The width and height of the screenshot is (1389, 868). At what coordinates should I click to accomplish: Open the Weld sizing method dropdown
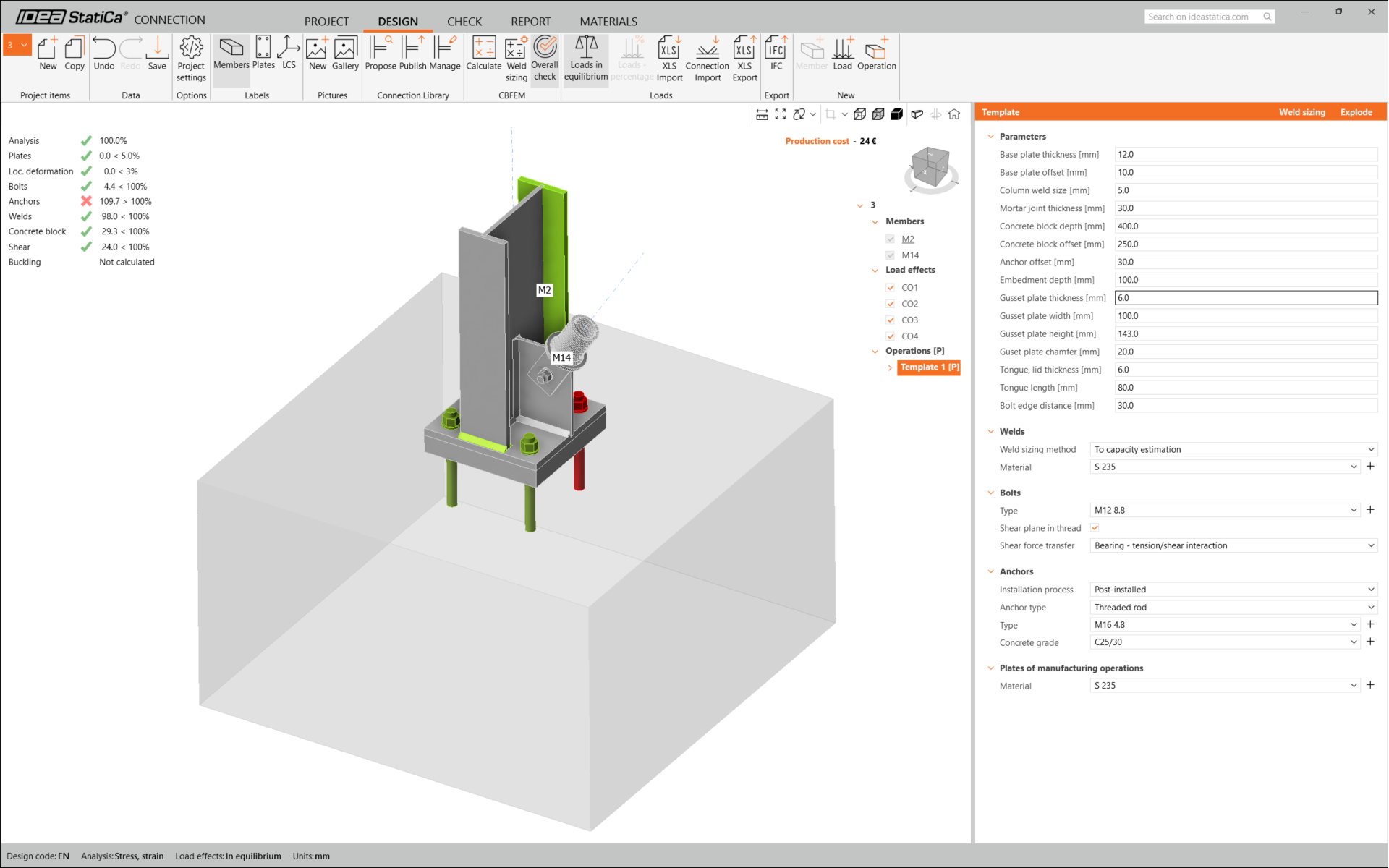pos(1233,449)
